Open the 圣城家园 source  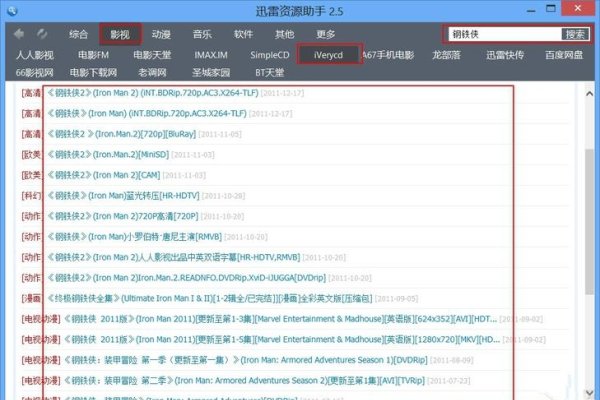(211, 72)
